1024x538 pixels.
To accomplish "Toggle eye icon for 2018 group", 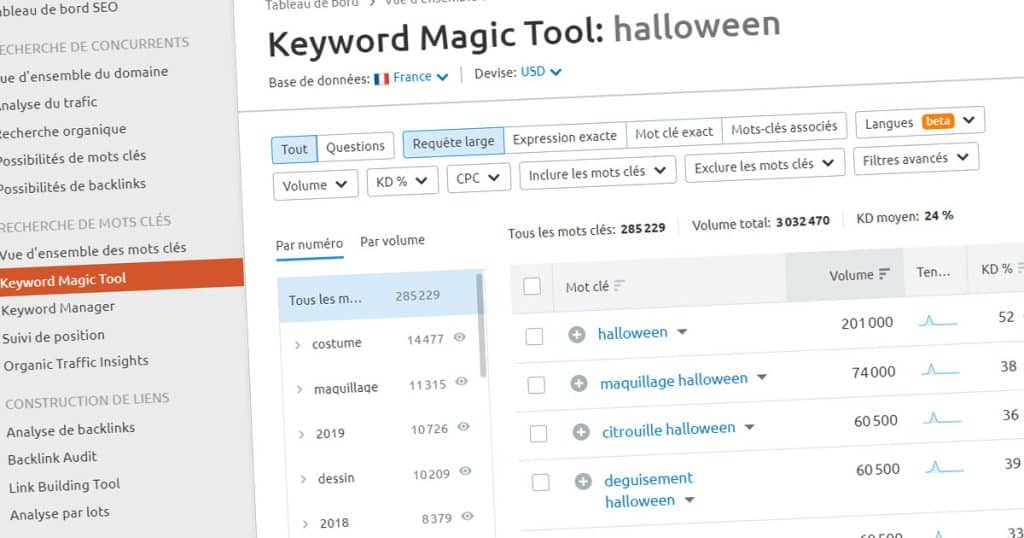I will (468, 516).
